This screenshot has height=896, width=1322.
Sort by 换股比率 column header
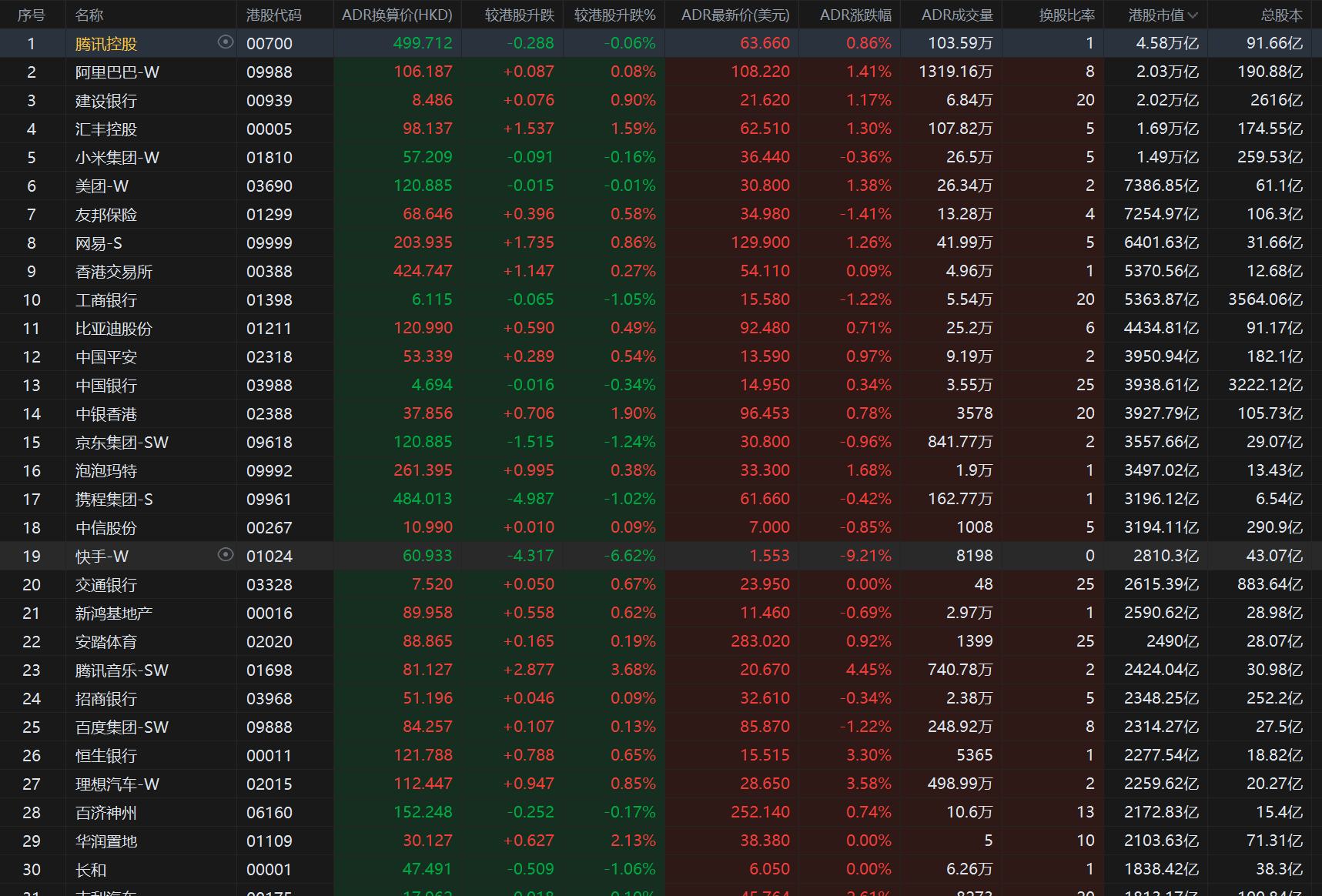[1066, 15]
